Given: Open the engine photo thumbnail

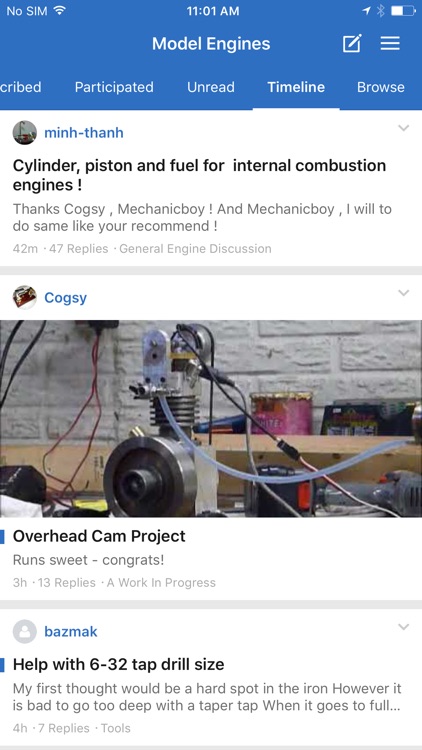Looking at the screenshot, I should pyautogui.click(x=211, y=419).
